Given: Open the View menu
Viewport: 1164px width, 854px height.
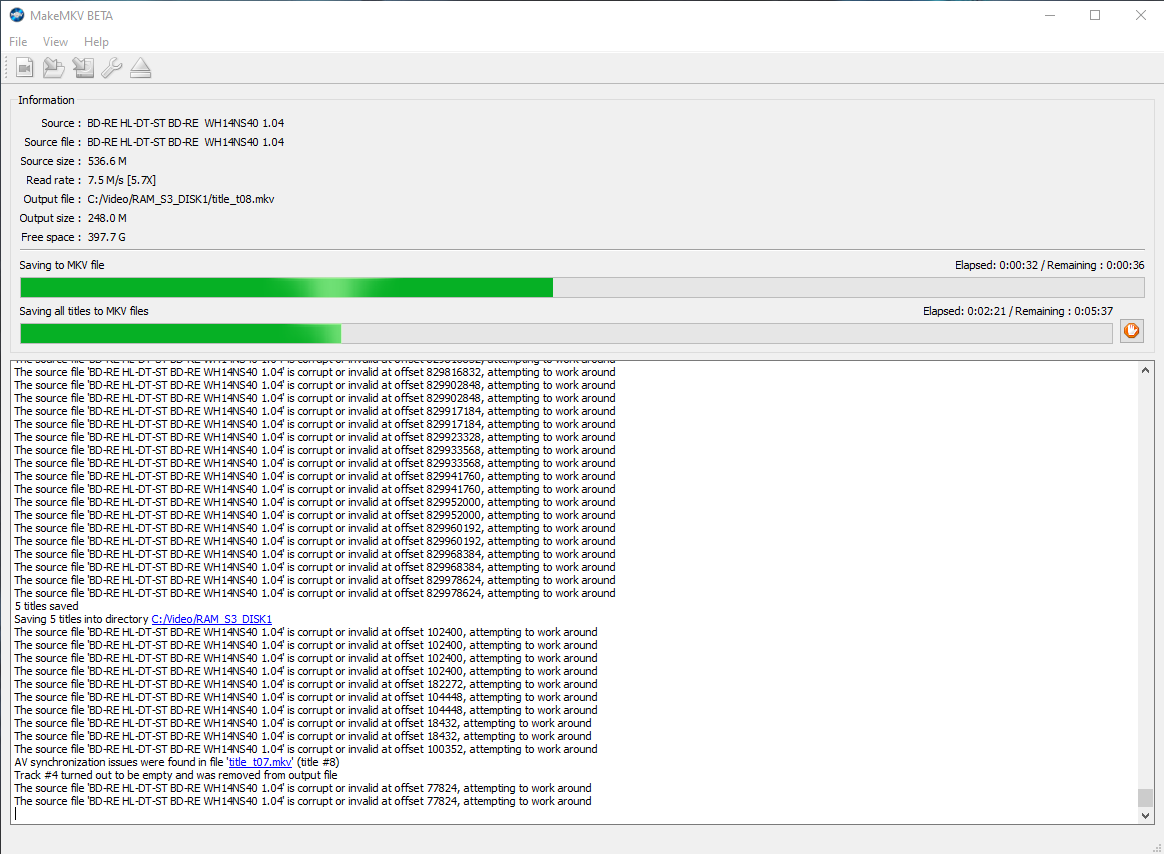Looking at the screenshot, I should 55,42.
